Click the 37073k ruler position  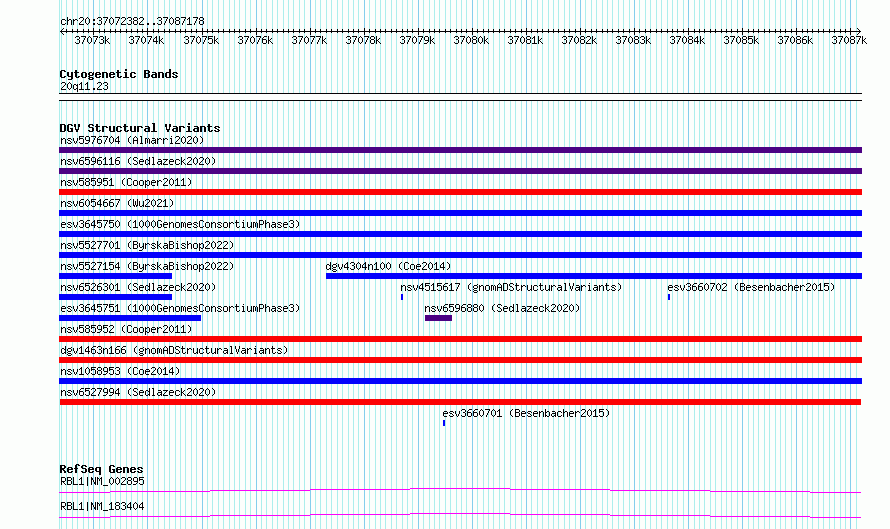click(92, 40)
